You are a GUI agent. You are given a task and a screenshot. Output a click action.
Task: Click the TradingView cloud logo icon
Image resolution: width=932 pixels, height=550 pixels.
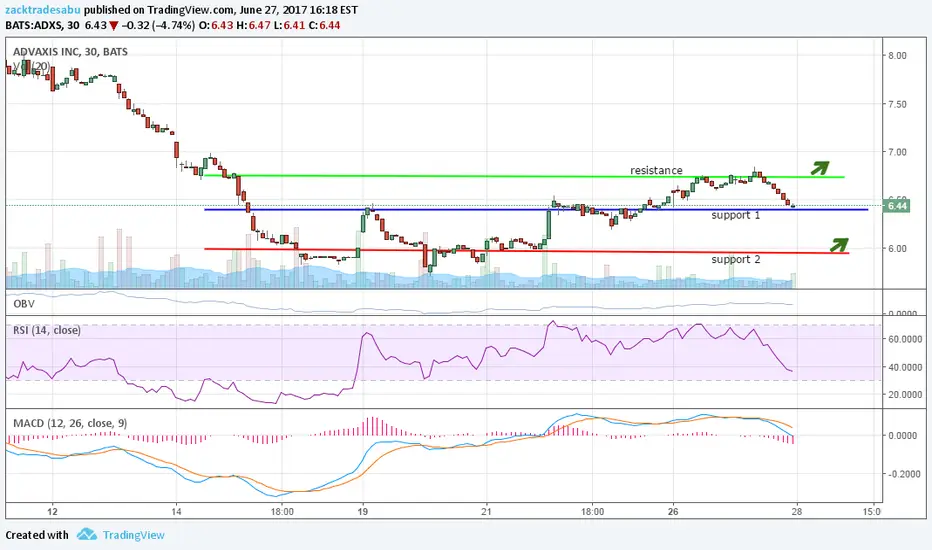tap(87, 535)
